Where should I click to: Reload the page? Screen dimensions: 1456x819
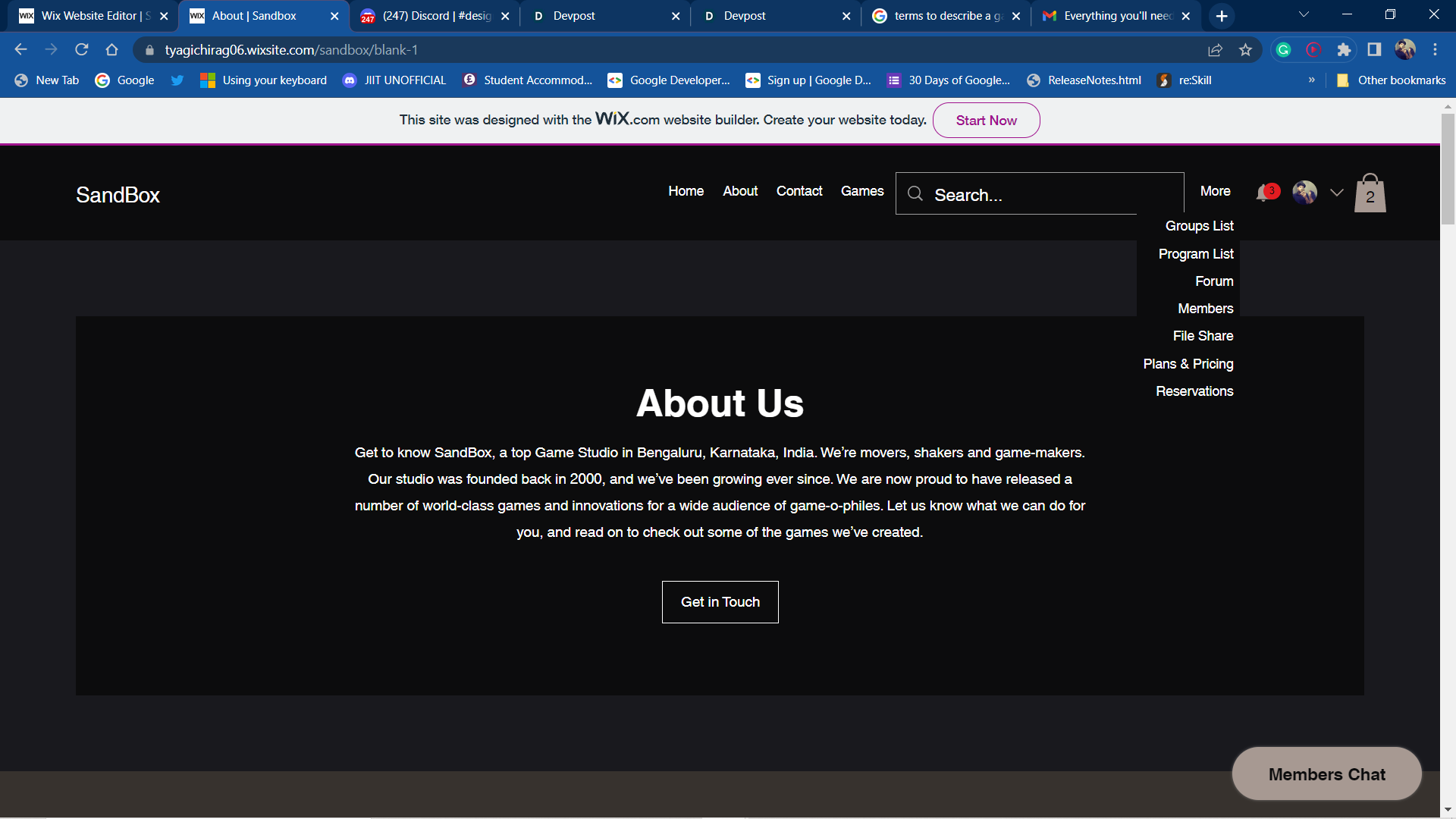82,50
